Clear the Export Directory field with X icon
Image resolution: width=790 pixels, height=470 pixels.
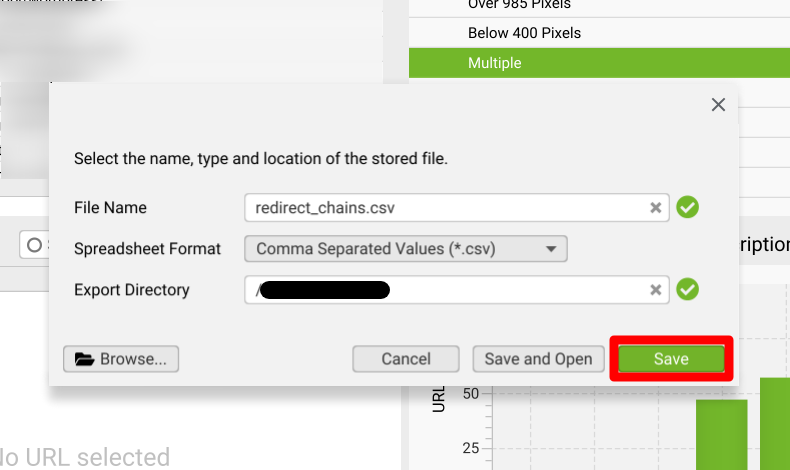pos(656,290)
